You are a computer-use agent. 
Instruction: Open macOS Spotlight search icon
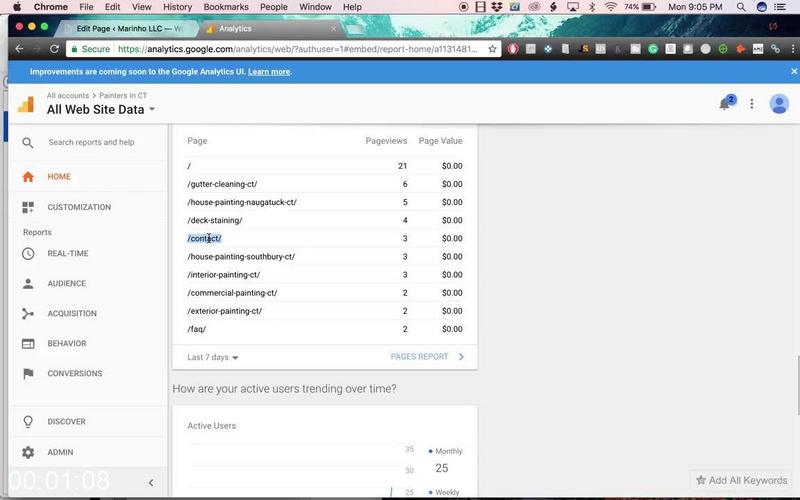tap(741, 7)
